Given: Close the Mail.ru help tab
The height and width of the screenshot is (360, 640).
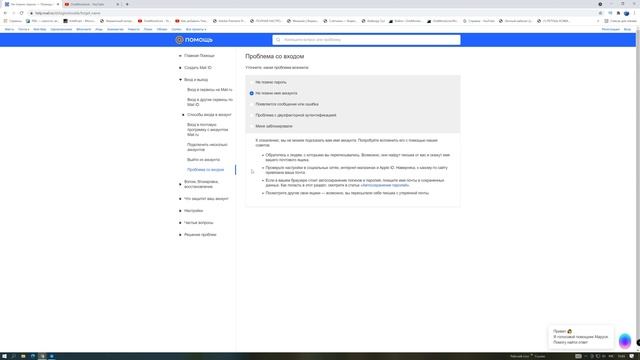Looking at the screenshot, I should click(x=58, y=4).
